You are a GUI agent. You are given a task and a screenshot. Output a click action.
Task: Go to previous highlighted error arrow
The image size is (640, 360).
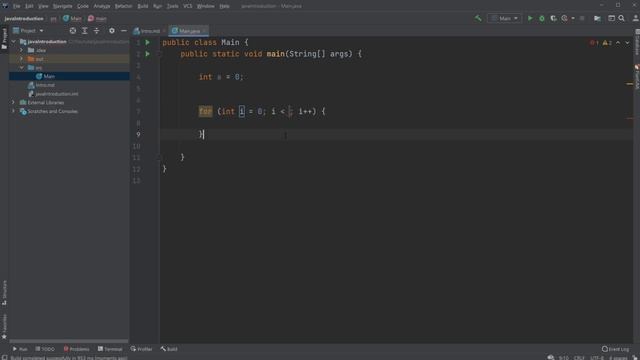click(x=618, y=42)
